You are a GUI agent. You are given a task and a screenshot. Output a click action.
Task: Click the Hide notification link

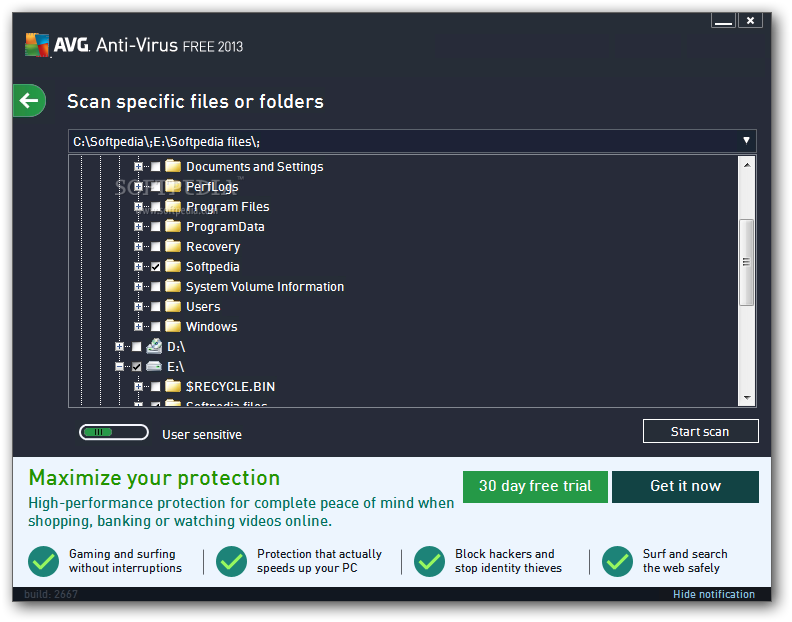pyautogui.click(x=714, y=594)
